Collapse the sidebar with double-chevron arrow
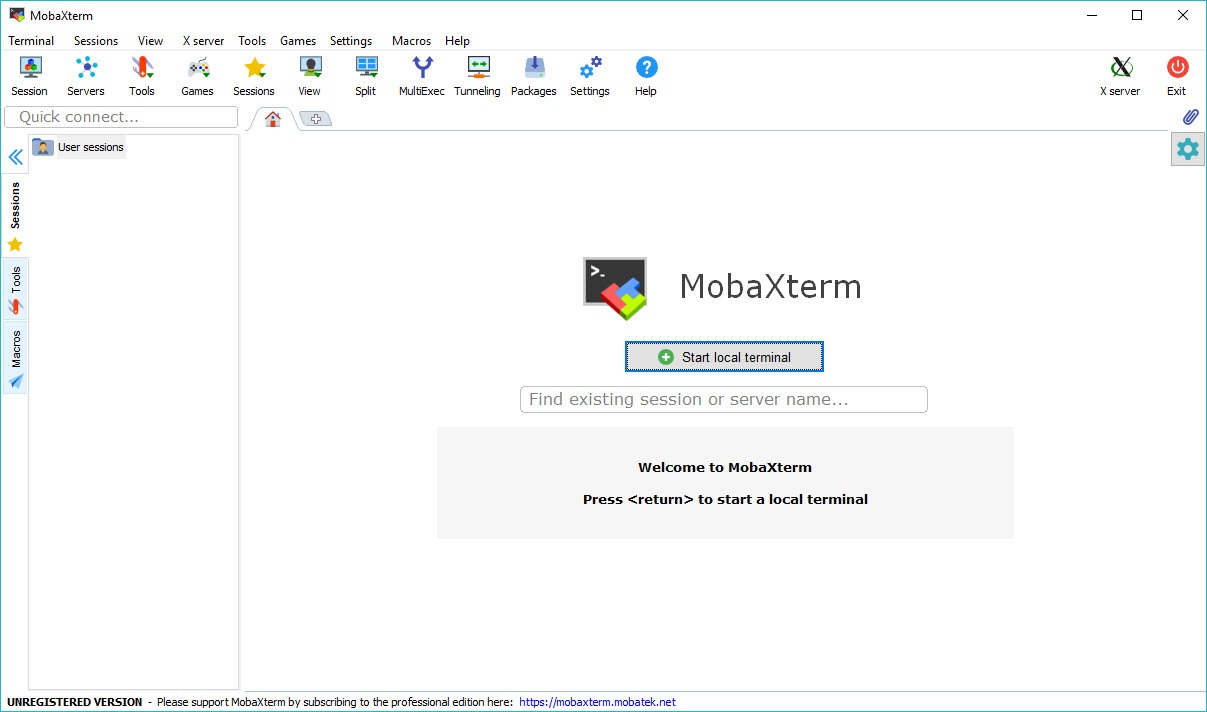This screenshot has width=1207, height=712. pyautogui.click(x=15, y=157)
